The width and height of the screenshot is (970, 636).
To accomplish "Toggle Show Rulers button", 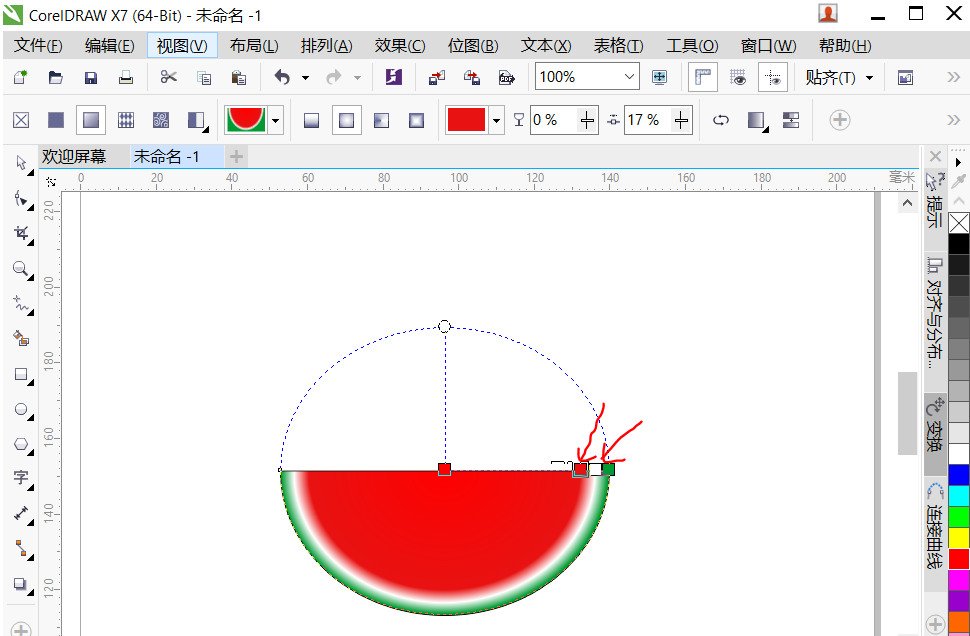I will pos(703,77).
